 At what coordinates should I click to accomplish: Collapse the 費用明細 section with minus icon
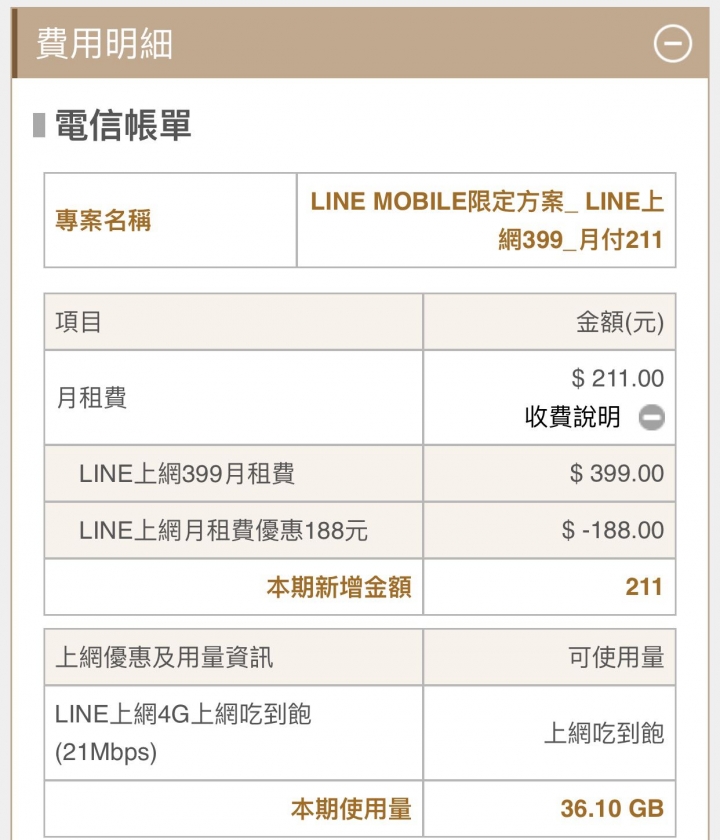(672, 43)
